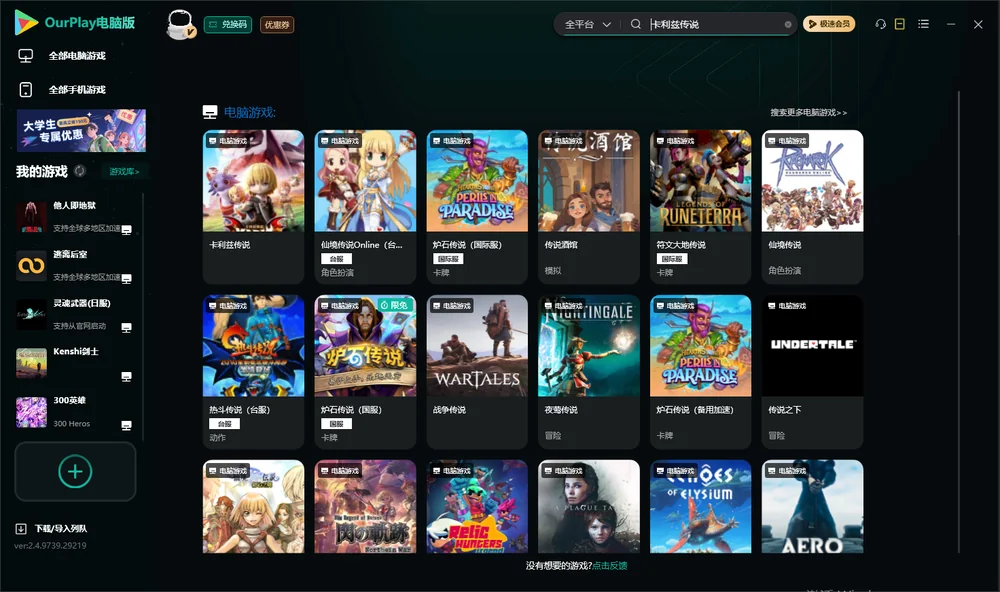Click the 电脑游戏: section heading
Screen dimensions: 1000x592
click(249, 113)
